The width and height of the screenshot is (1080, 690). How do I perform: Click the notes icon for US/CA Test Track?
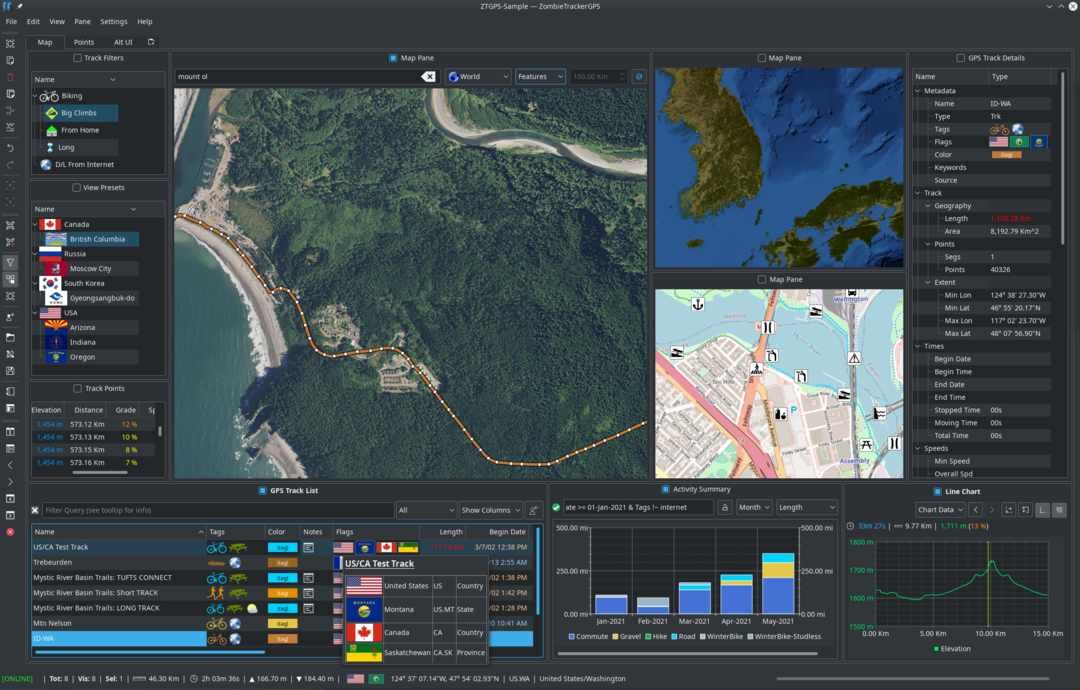point(308,548)
